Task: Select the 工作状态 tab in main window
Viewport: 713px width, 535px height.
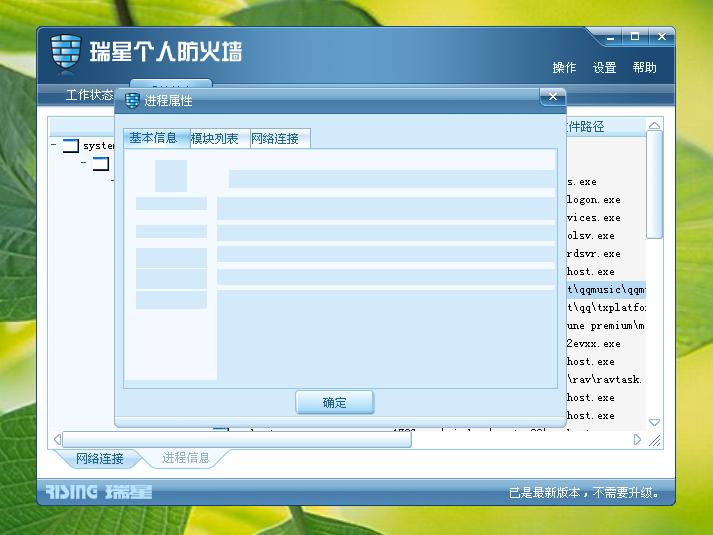Action: pos(89,95)
